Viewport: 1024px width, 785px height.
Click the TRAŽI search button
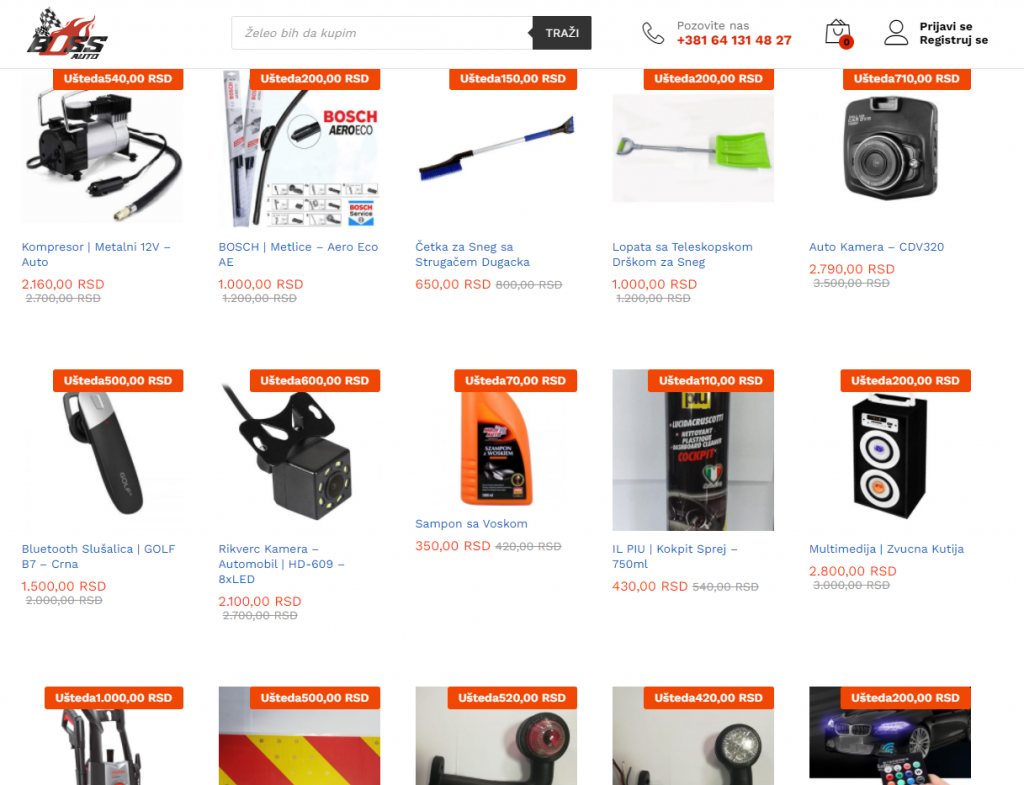click(x=562, y=33)
